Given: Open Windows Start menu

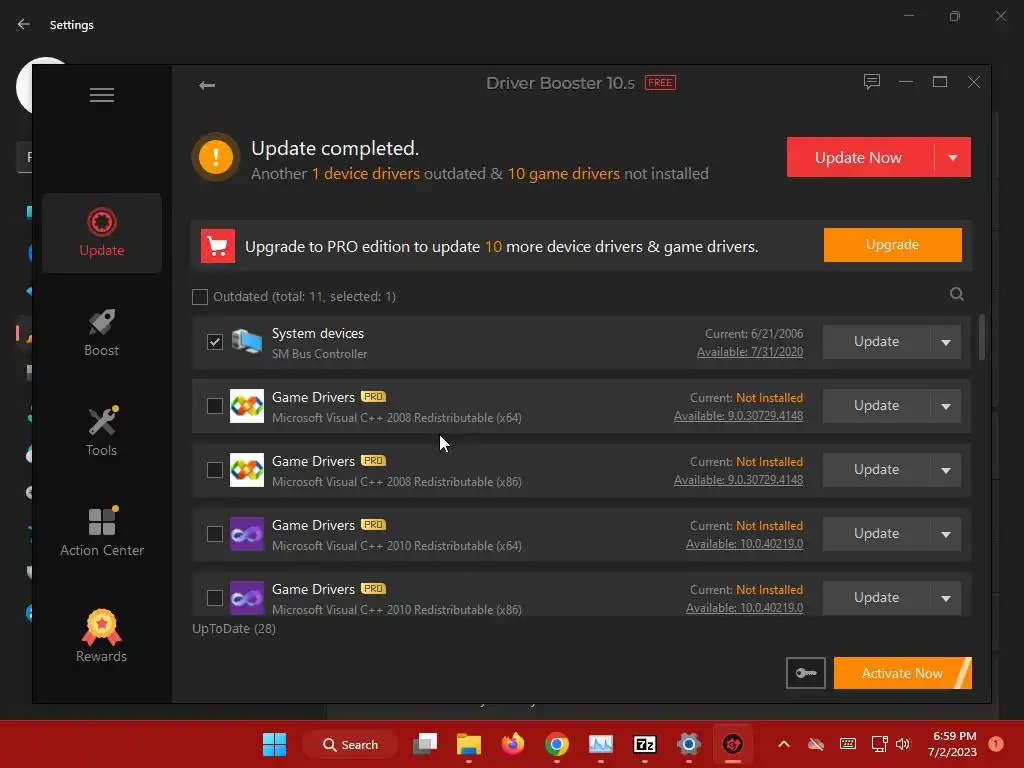Looking at the screenshot, I should point(274,744).
